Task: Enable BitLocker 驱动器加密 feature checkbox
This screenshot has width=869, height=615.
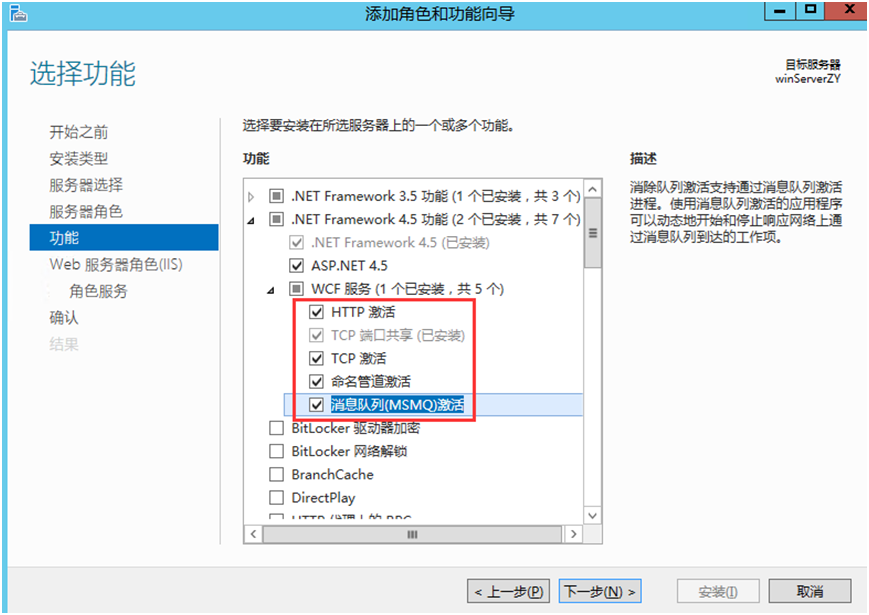Action: 276,428
